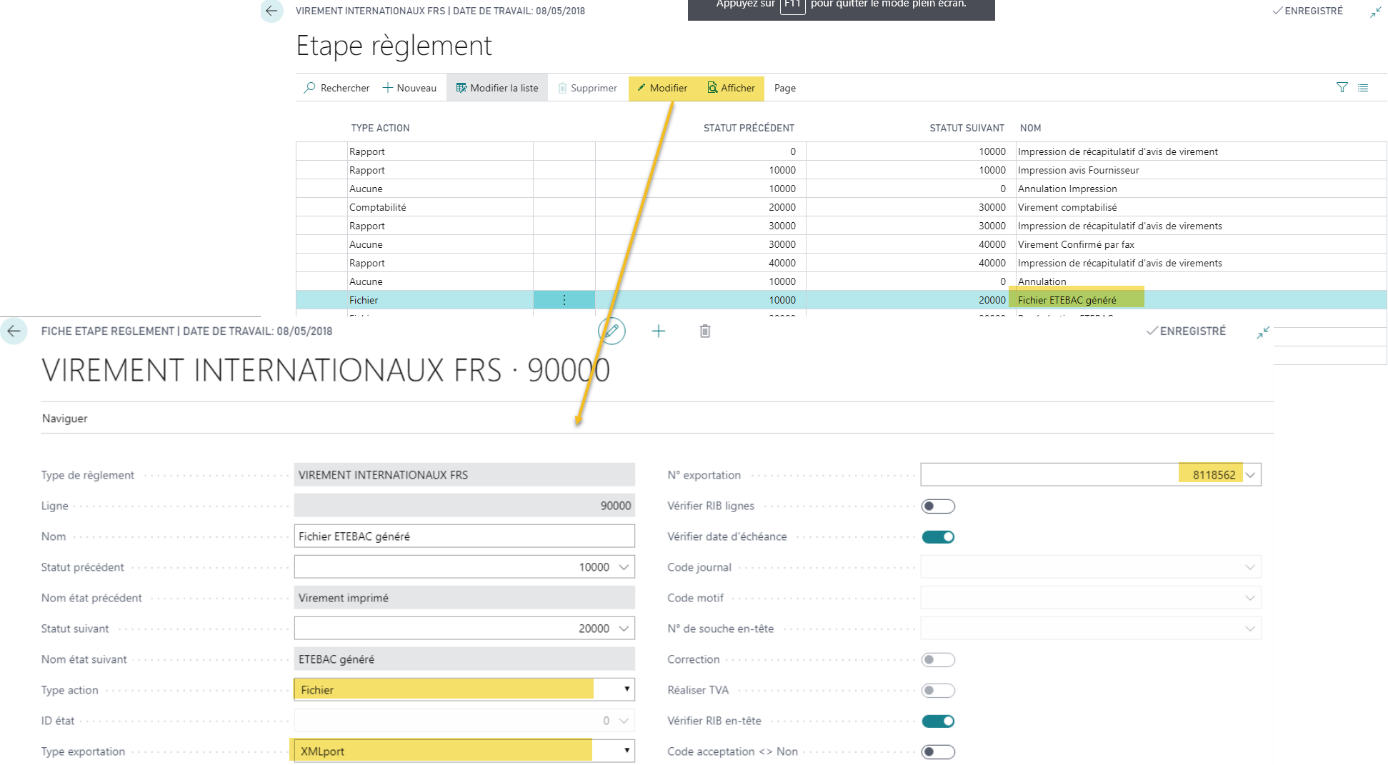Viewport: 1388px width, 765px height.
Task: Click back arrow beside VIREMENT INTERNATIONAUX FRS header
Action: 272,11
